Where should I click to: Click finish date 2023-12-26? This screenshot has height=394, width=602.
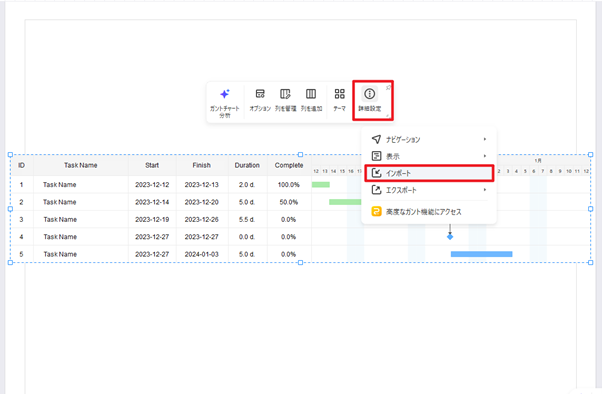[202, 220]
